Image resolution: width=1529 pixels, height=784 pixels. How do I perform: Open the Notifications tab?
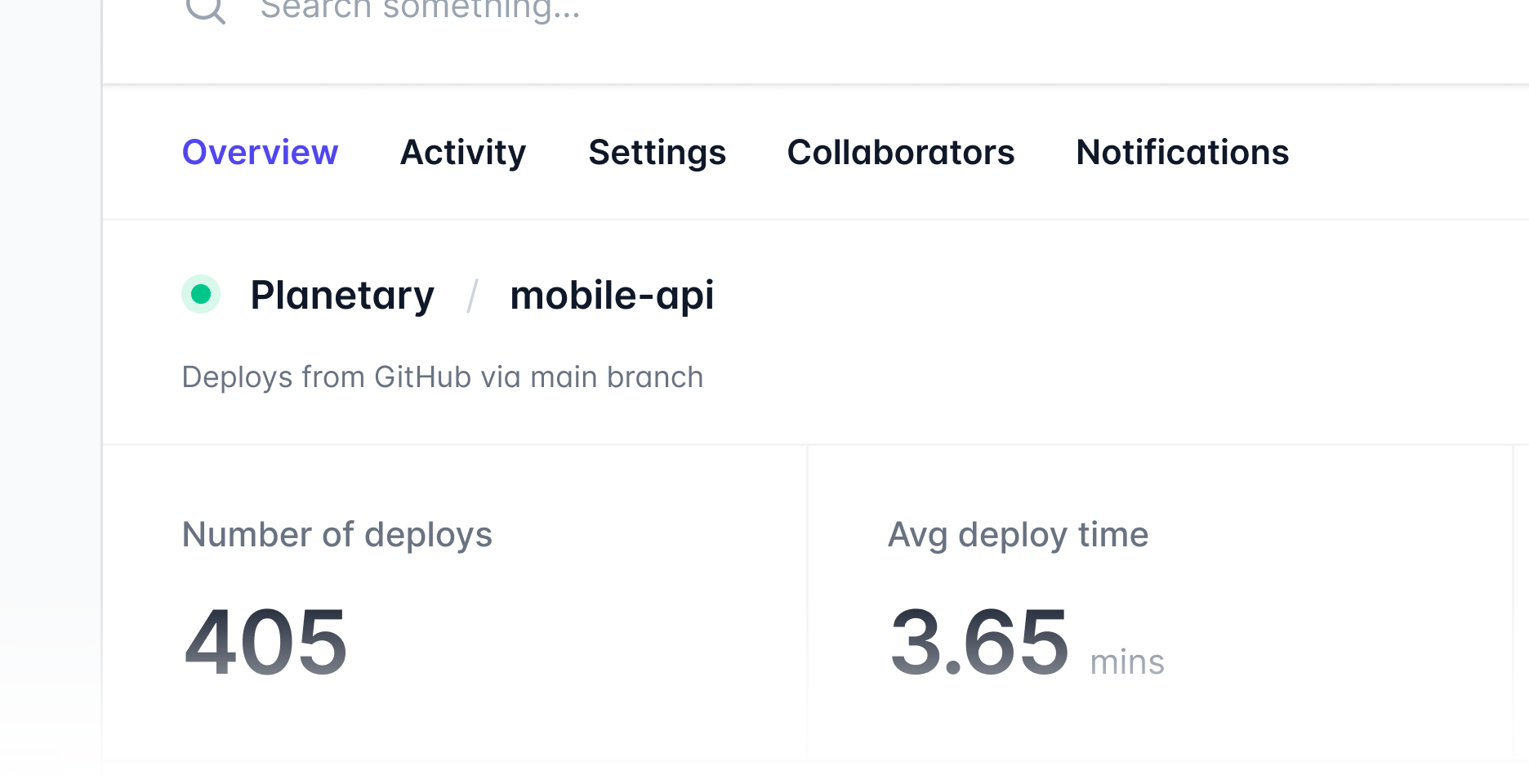pyautogui.click(x=1182, y=152)
